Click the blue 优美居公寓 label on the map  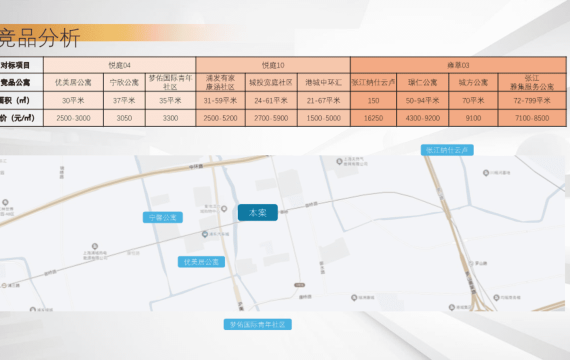point(201,262)
